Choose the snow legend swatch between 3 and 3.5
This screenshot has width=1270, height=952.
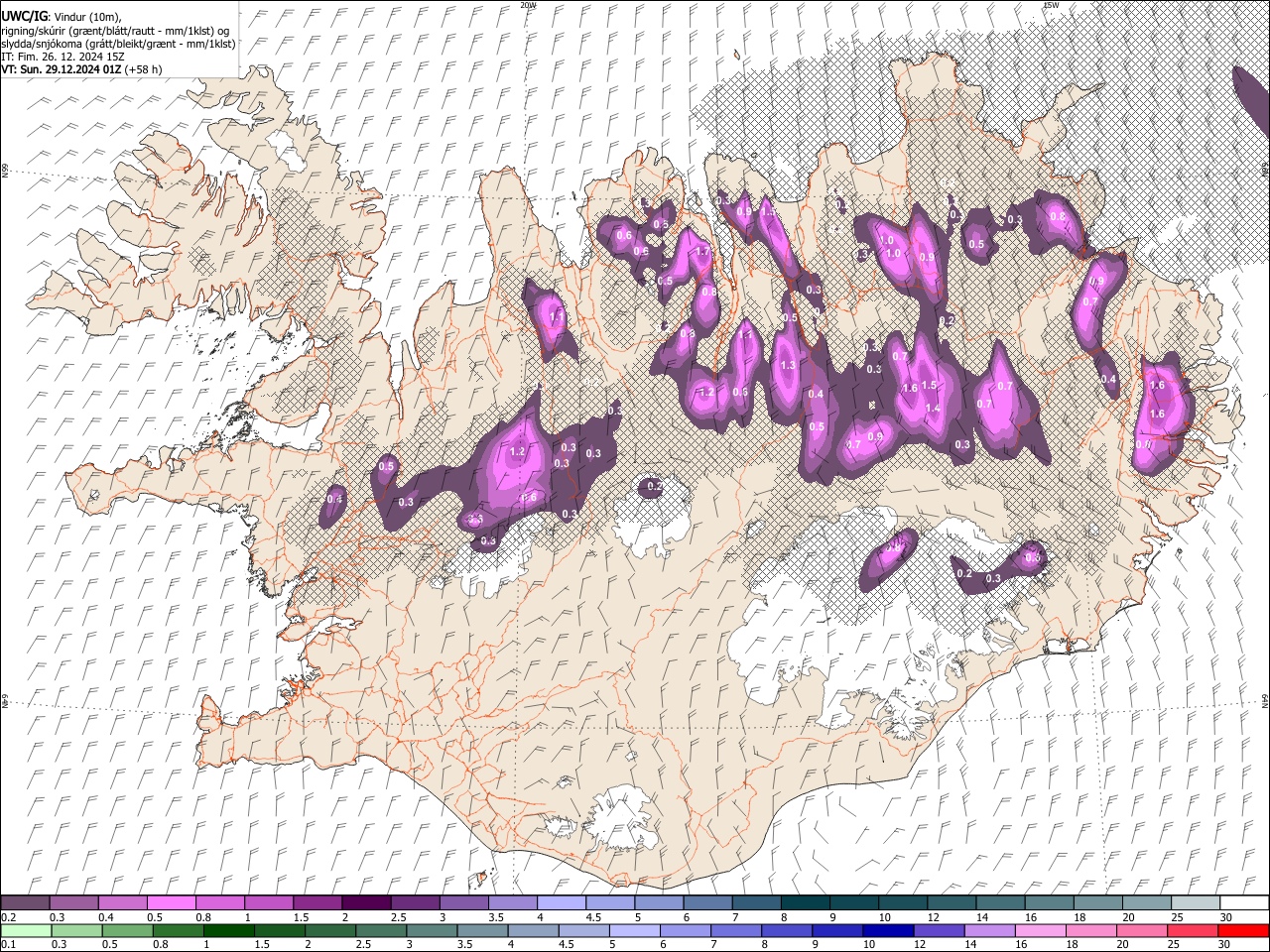pos(464,903)
